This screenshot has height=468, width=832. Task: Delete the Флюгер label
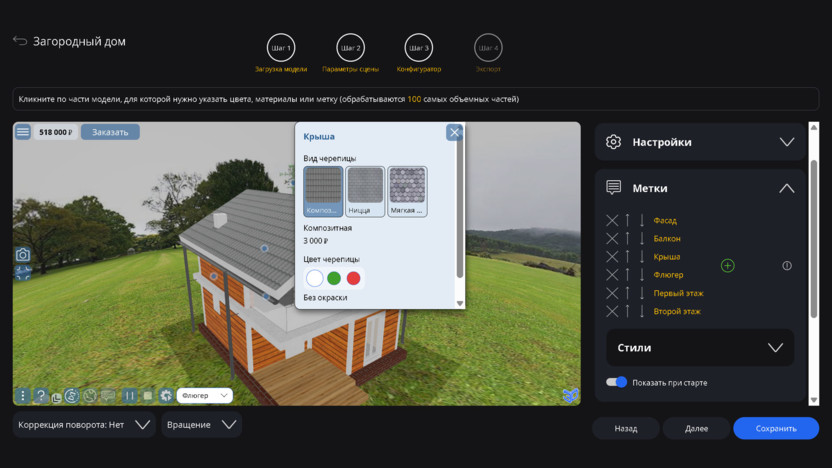(612, 275)
